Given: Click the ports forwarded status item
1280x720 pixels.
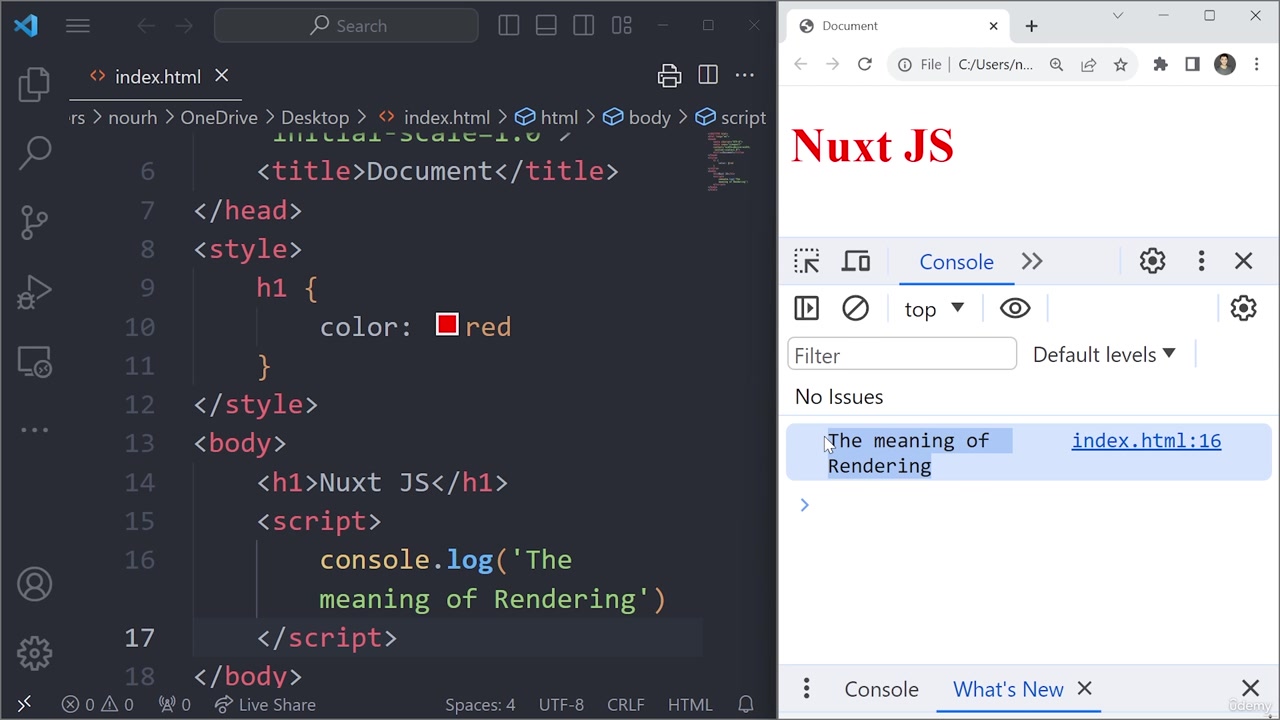Looking at the screenshot, I should coord(175,705).
